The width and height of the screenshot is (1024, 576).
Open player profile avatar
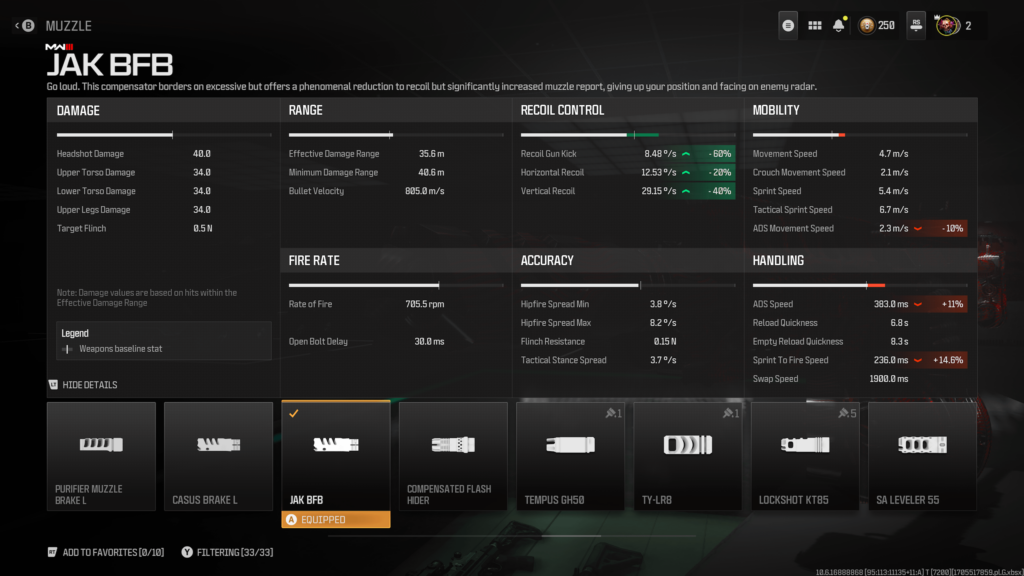tap(946, 25)
